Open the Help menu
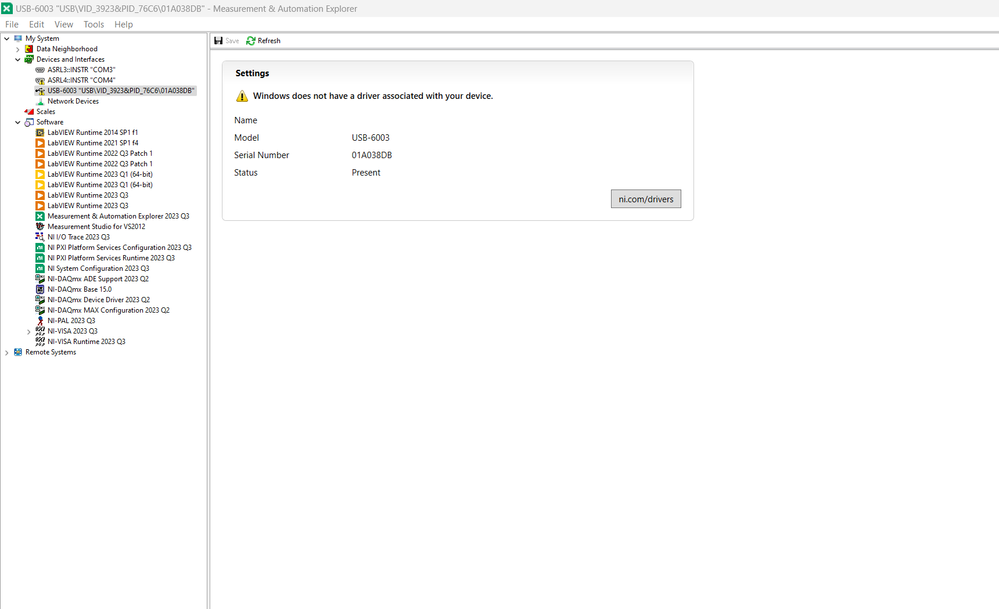The height and width of the screenshot is (609, 999). point(124,24)
